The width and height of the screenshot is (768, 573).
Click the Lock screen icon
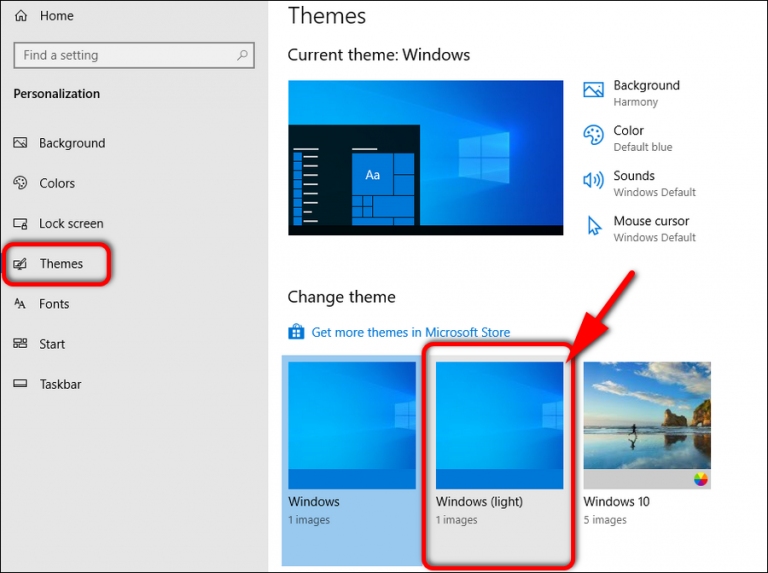click(20, 223)
